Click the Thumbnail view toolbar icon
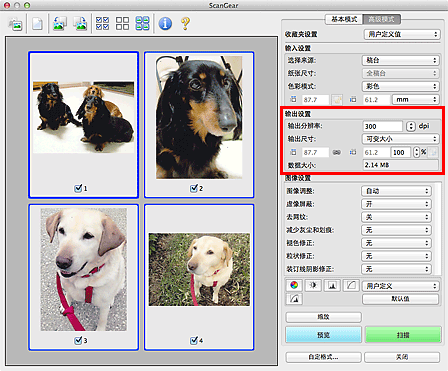Viewport: 448px width, 371px height. click(16, 24)
